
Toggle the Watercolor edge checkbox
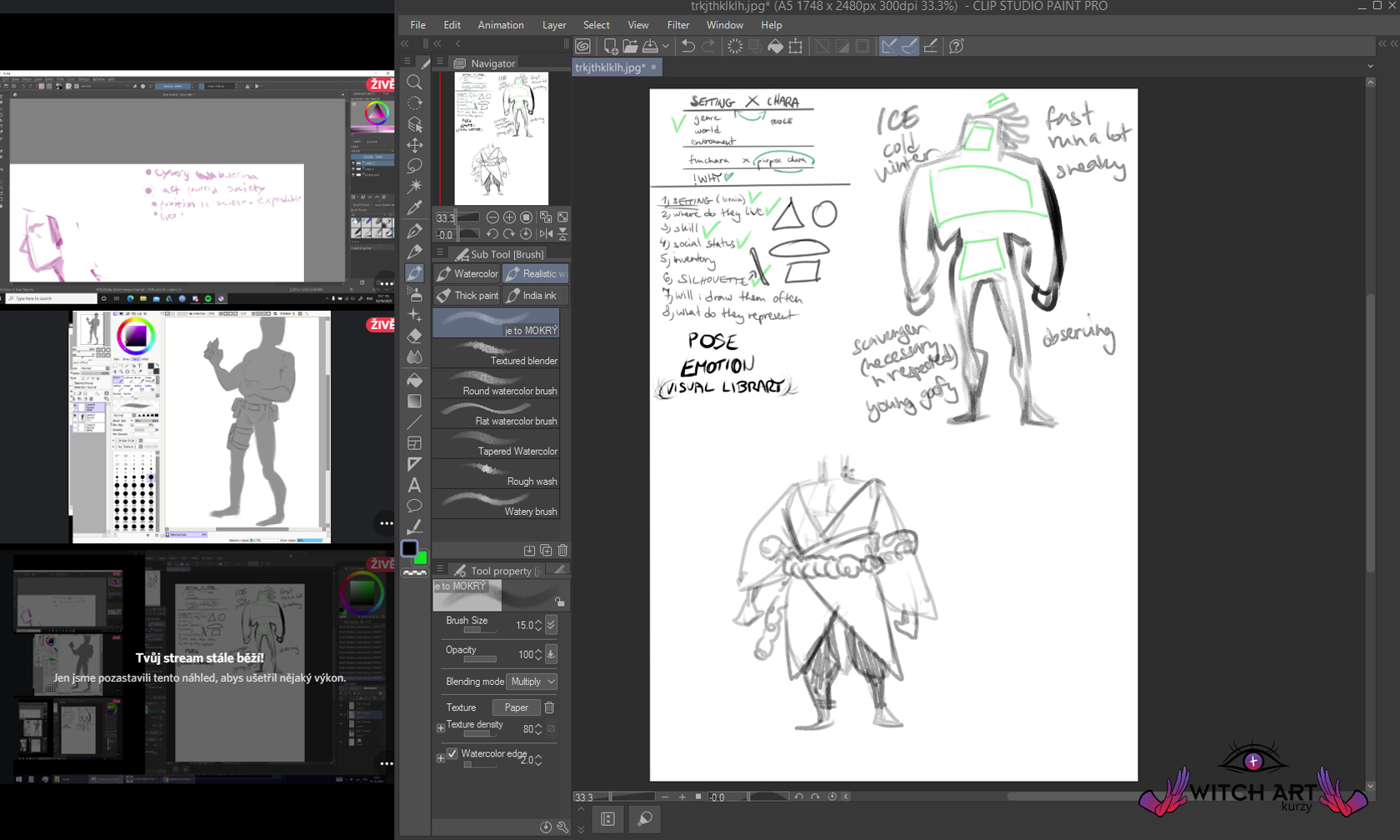coord(452,753)
